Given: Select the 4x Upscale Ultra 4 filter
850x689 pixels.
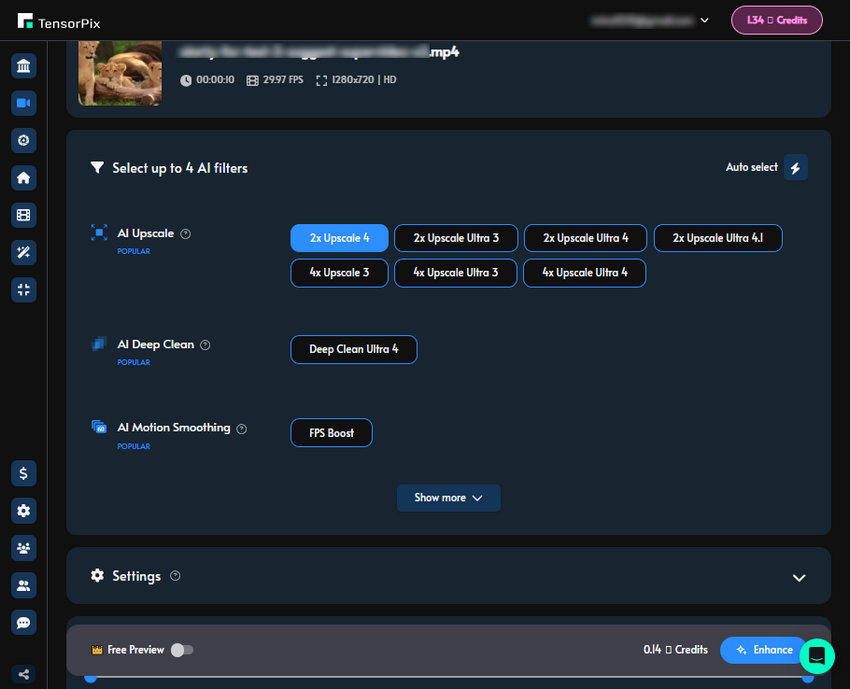Looking at the screenshot, I should point(584,273).
